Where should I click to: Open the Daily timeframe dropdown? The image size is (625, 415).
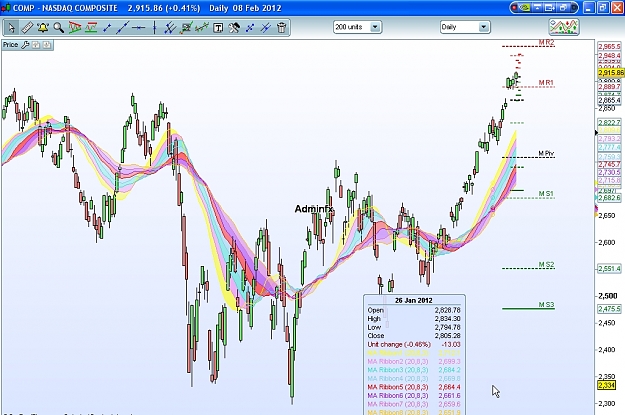465,27
